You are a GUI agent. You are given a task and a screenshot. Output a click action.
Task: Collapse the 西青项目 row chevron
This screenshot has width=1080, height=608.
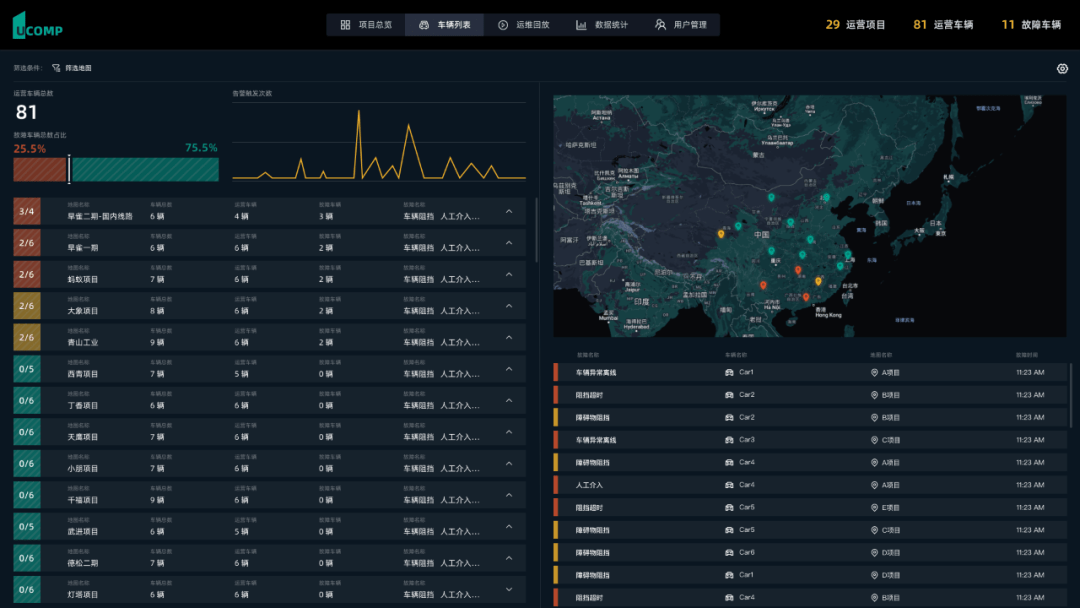(509, 369)
